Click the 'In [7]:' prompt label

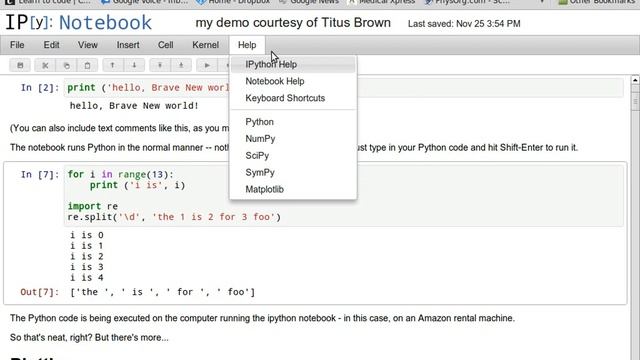[40, 175]
